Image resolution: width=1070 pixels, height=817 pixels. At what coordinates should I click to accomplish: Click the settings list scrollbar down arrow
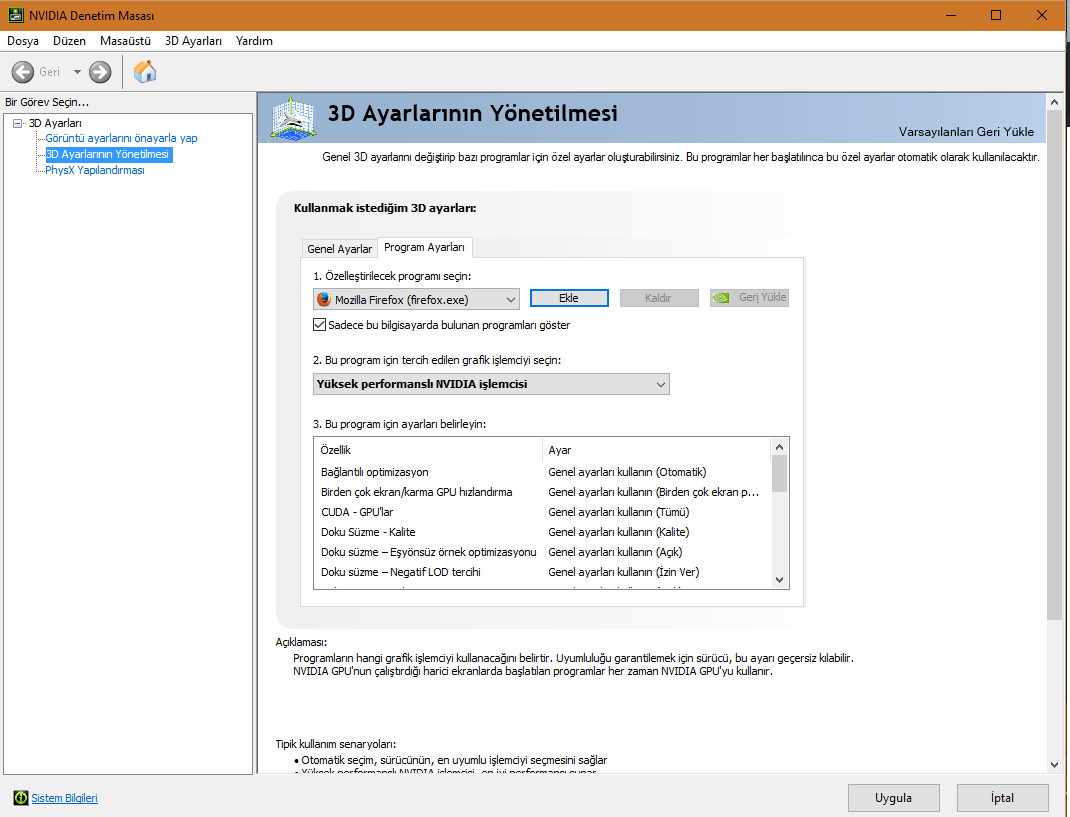780,579
